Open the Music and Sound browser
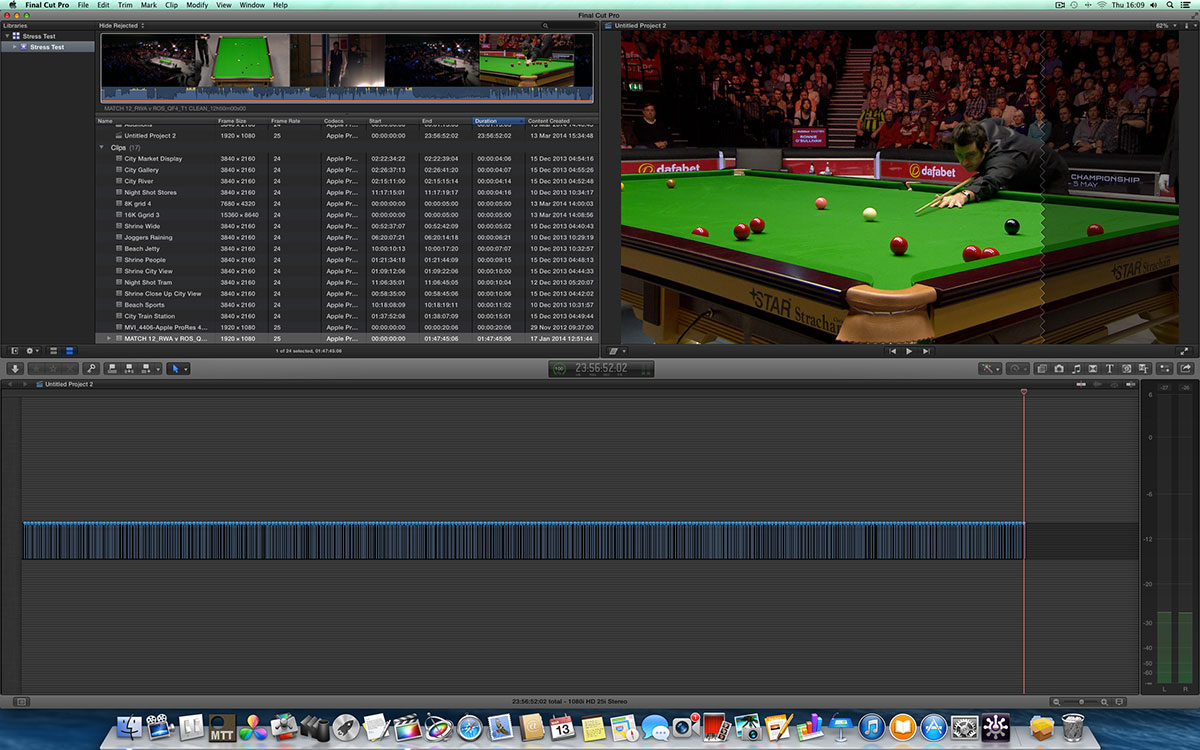This screenshot has width=1200, height=750. pos(1076,369)
